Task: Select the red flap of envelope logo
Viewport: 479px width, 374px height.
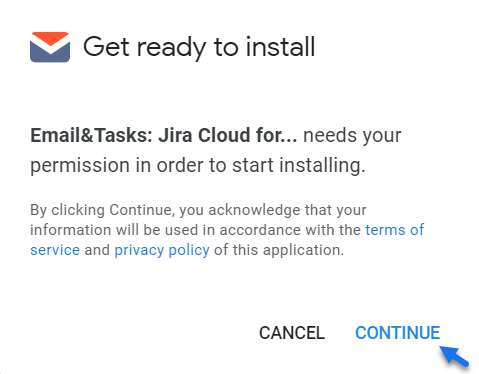Action: click(x=50, y=39)
